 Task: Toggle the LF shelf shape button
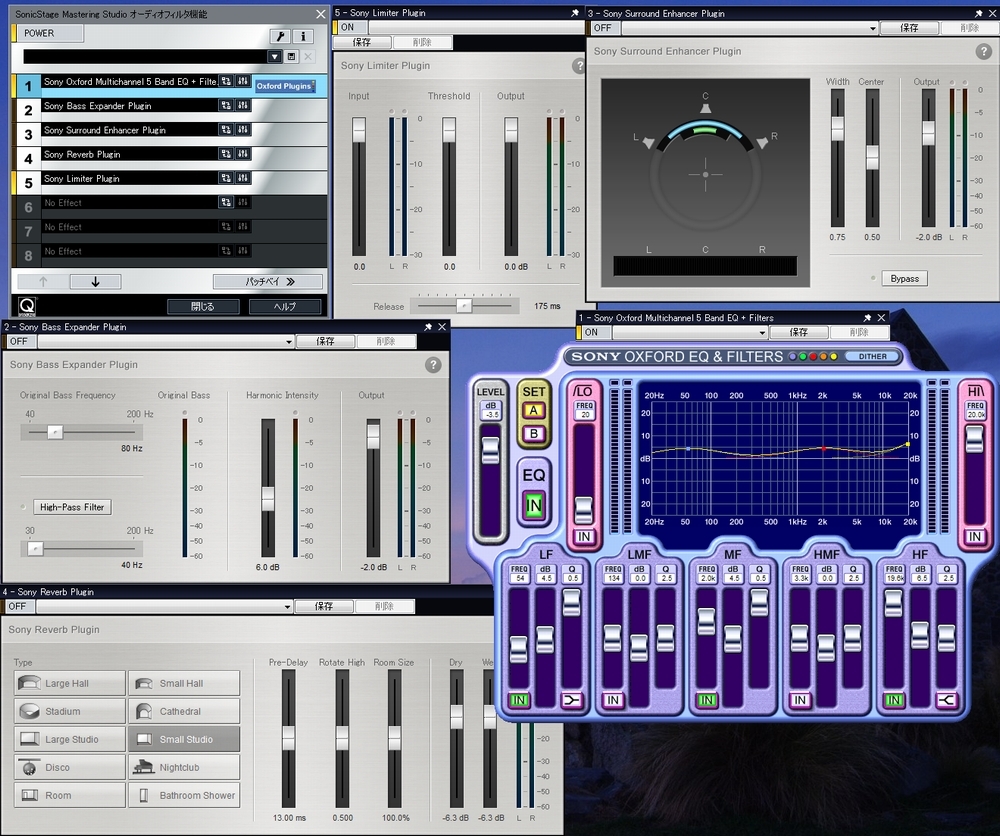(571, 700)
